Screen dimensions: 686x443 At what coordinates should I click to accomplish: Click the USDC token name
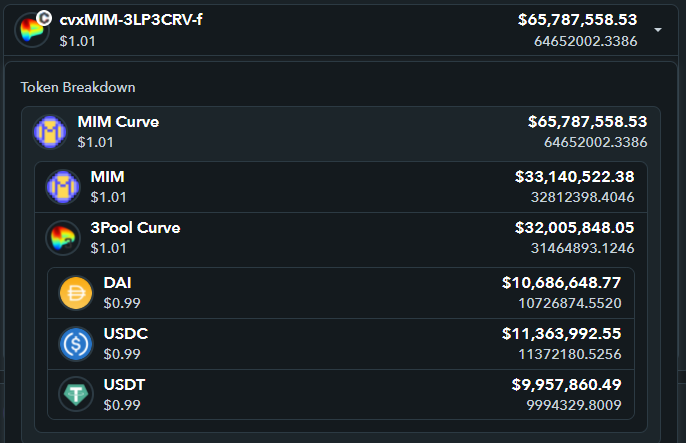click(x=126, y=334)
